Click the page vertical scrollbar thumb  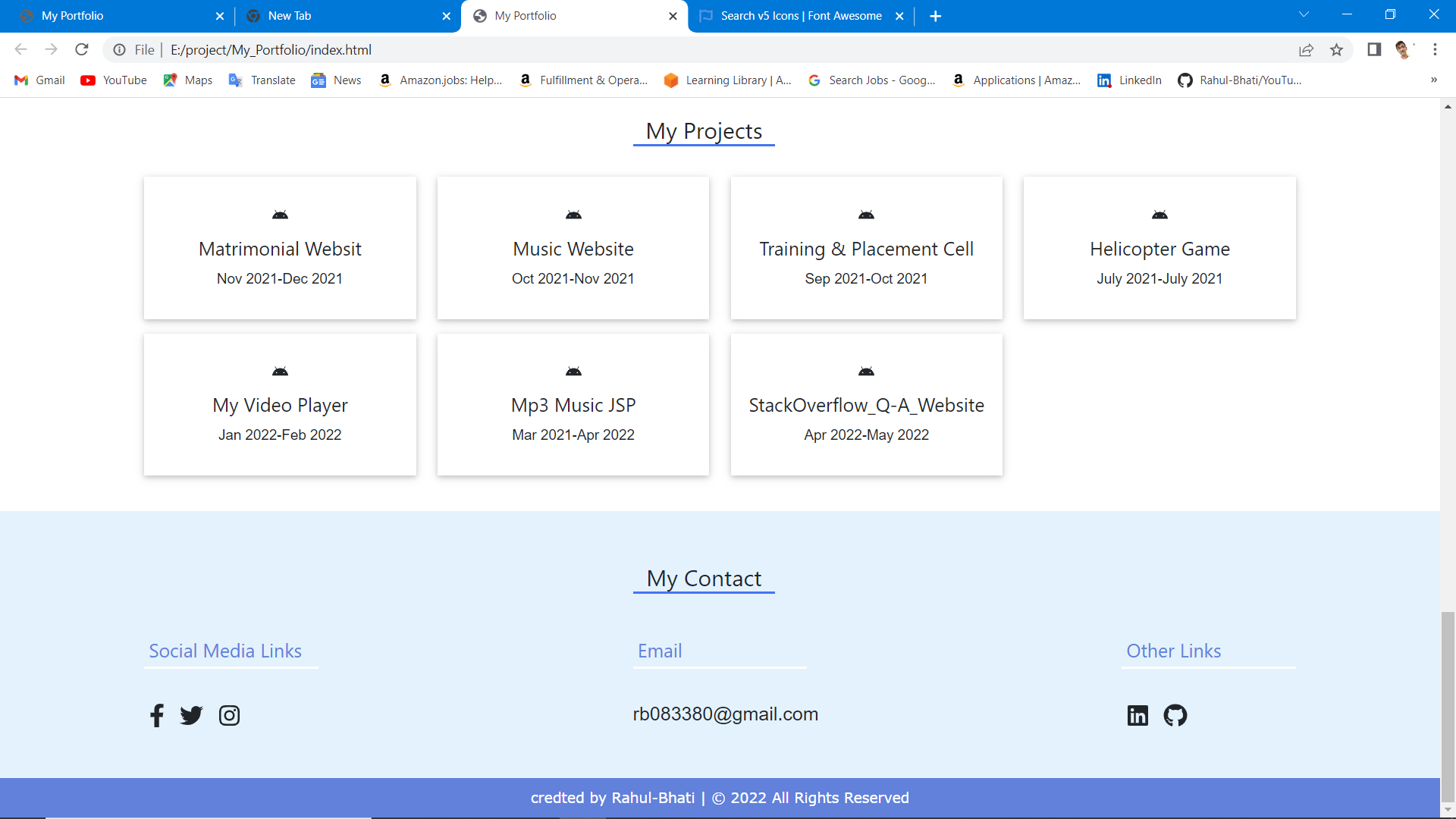coord(1448,705)
